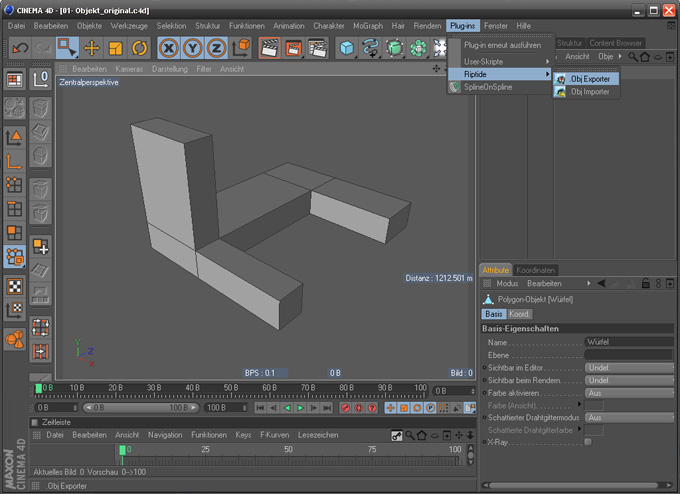This screenshot has width=680, height=494.
Task: Toggle Y axis lock
Action: [x=194, y=47]
